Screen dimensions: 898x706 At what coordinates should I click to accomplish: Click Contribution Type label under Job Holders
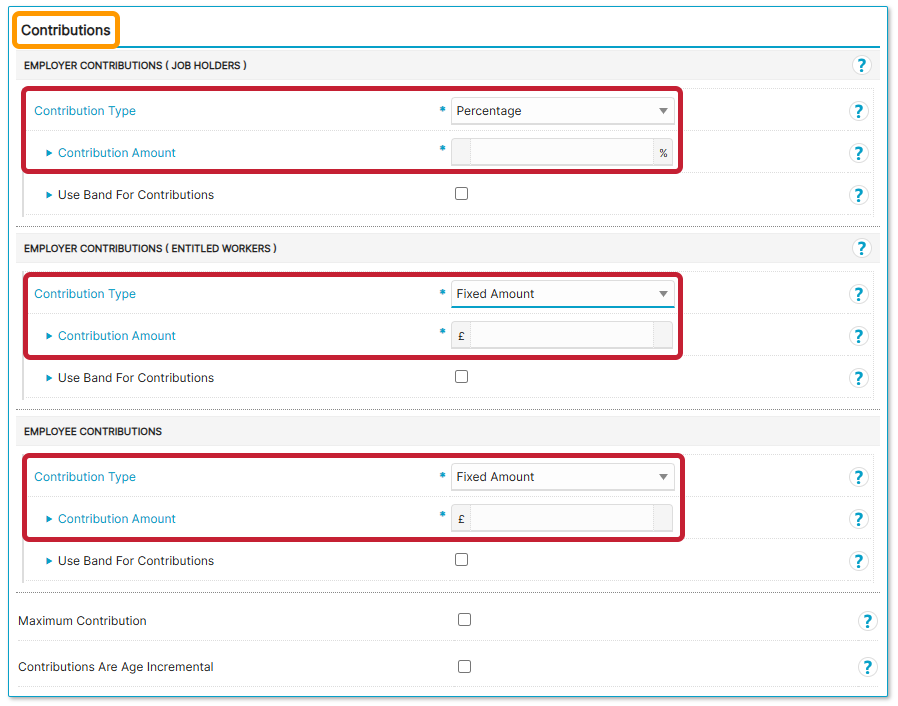click(85, 111)
